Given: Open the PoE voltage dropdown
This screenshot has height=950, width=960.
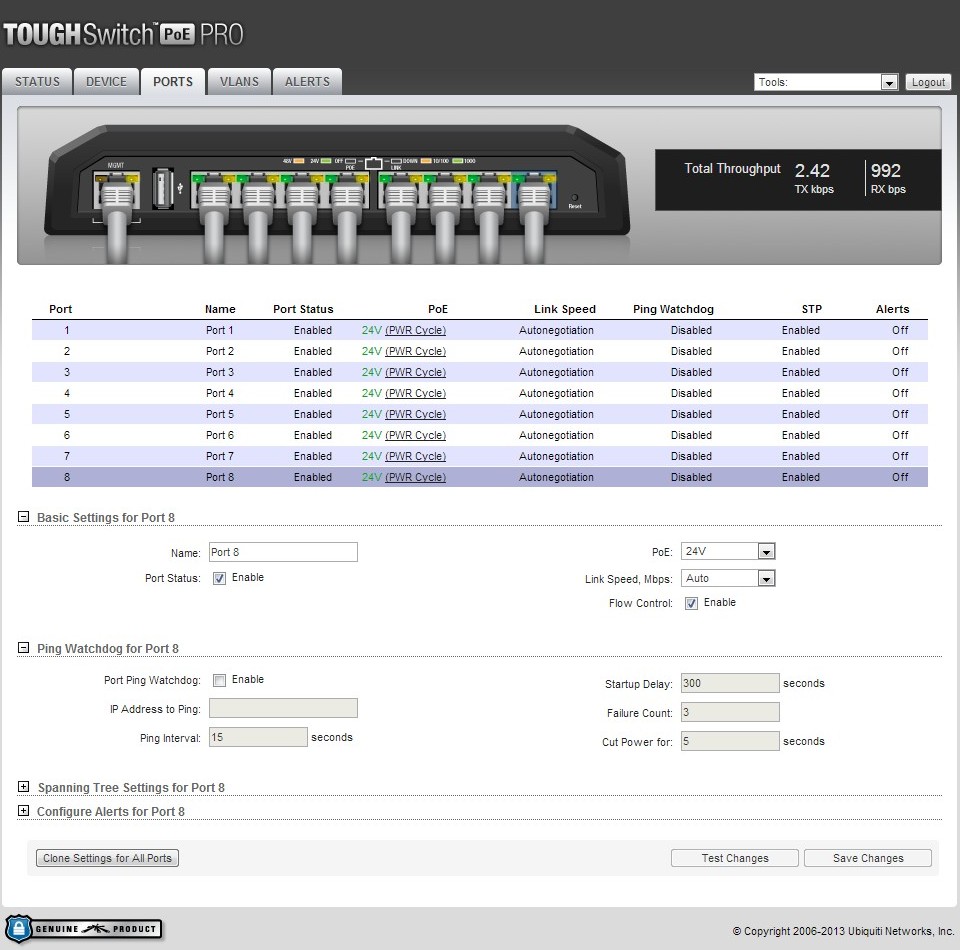Looking at the screenshot, I should pyautogui.click(x=728, y=552).
